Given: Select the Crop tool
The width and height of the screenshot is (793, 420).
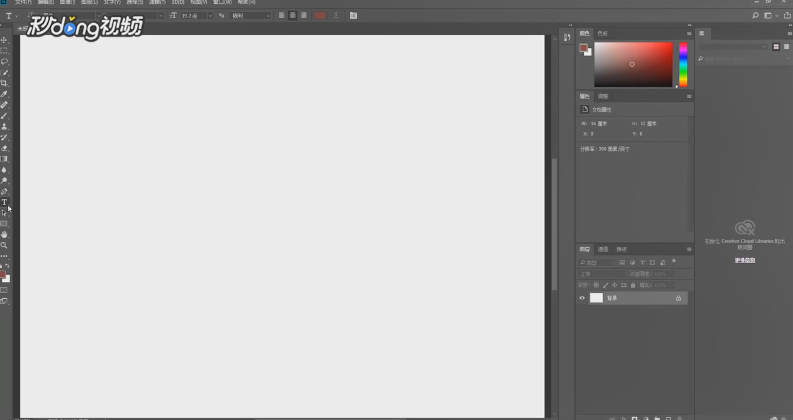Looking at the screenshot, I should 4,83.
